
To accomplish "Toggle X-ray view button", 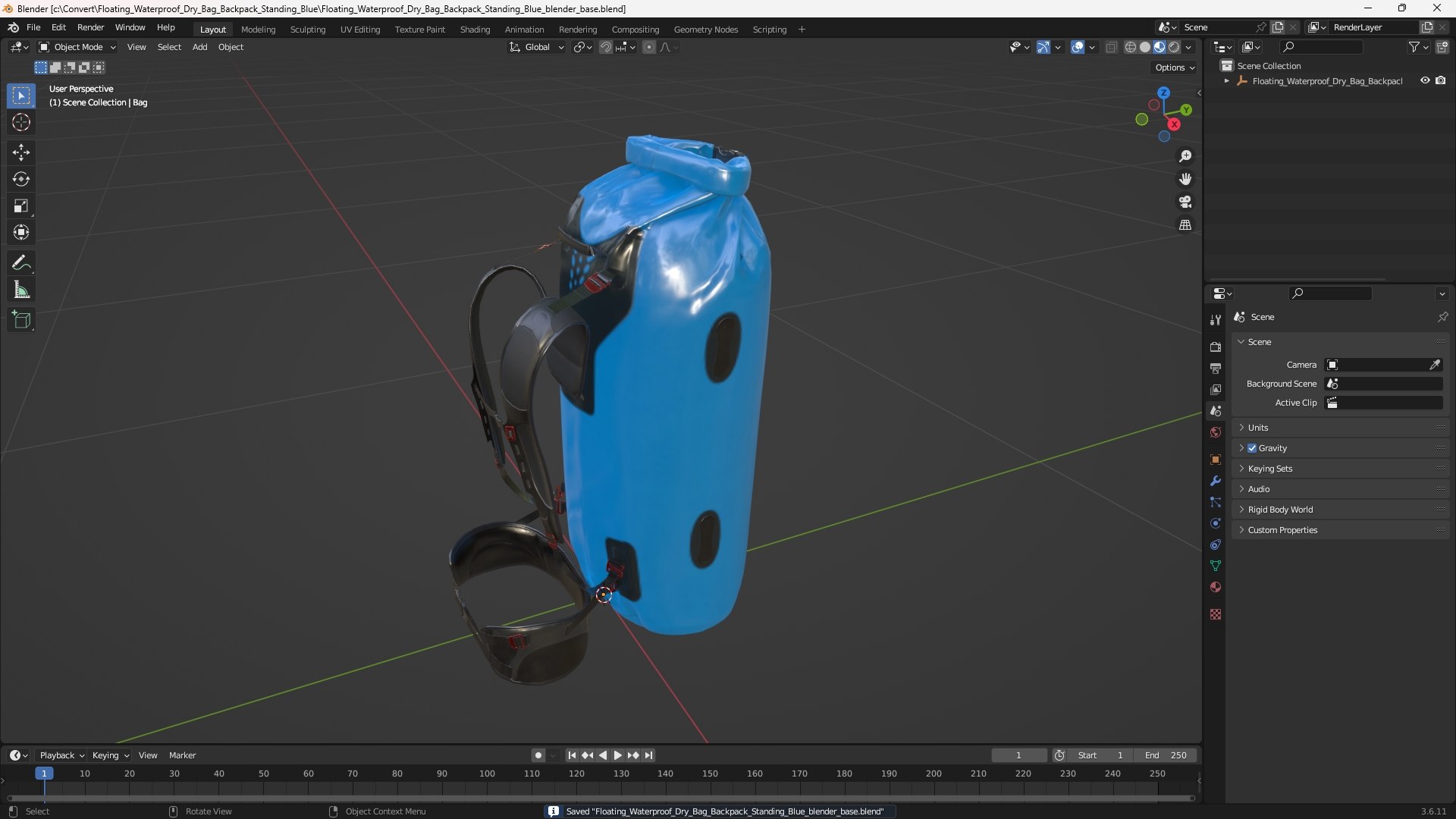I will (1111, 47).
